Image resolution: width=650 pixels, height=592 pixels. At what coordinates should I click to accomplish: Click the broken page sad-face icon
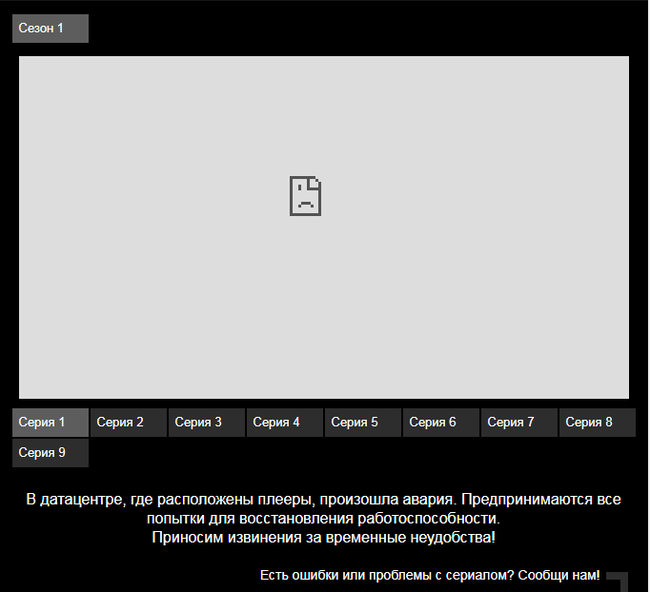click(305, 196)
